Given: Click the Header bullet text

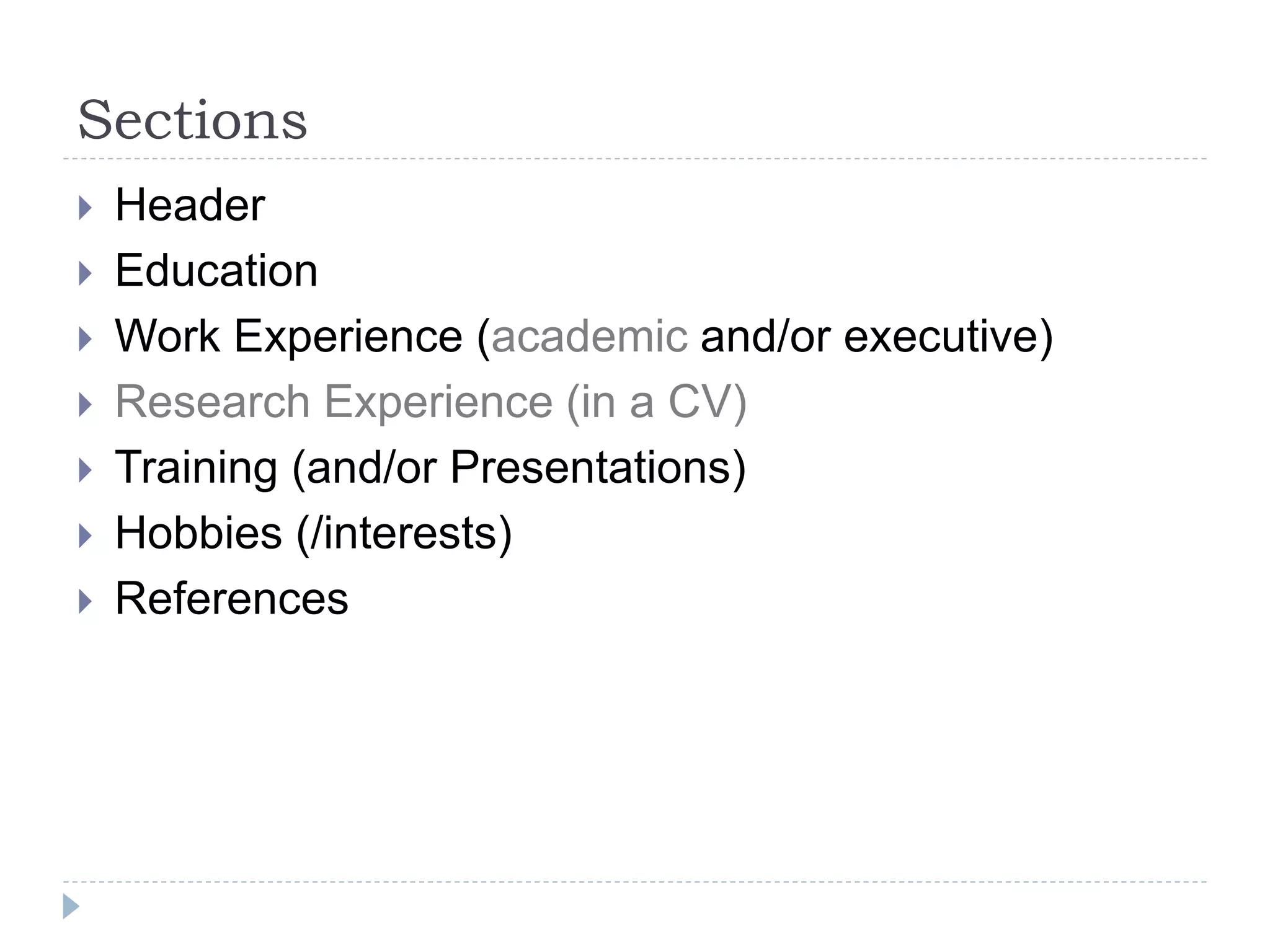Looking at the screenshot, I should [190, 205].
